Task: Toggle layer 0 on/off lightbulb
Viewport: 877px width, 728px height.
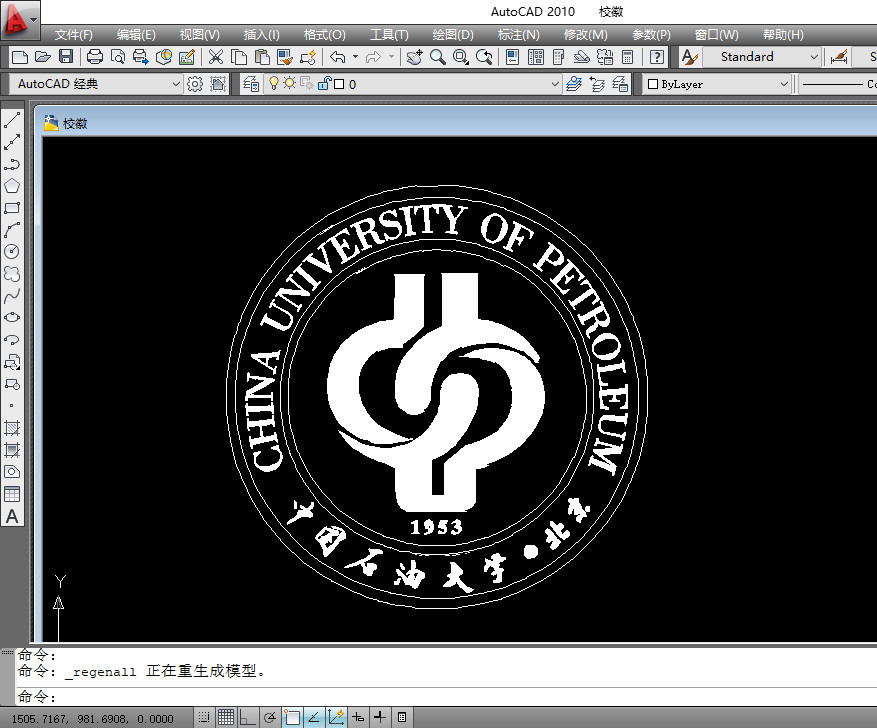Action: [x=274, y=84]
